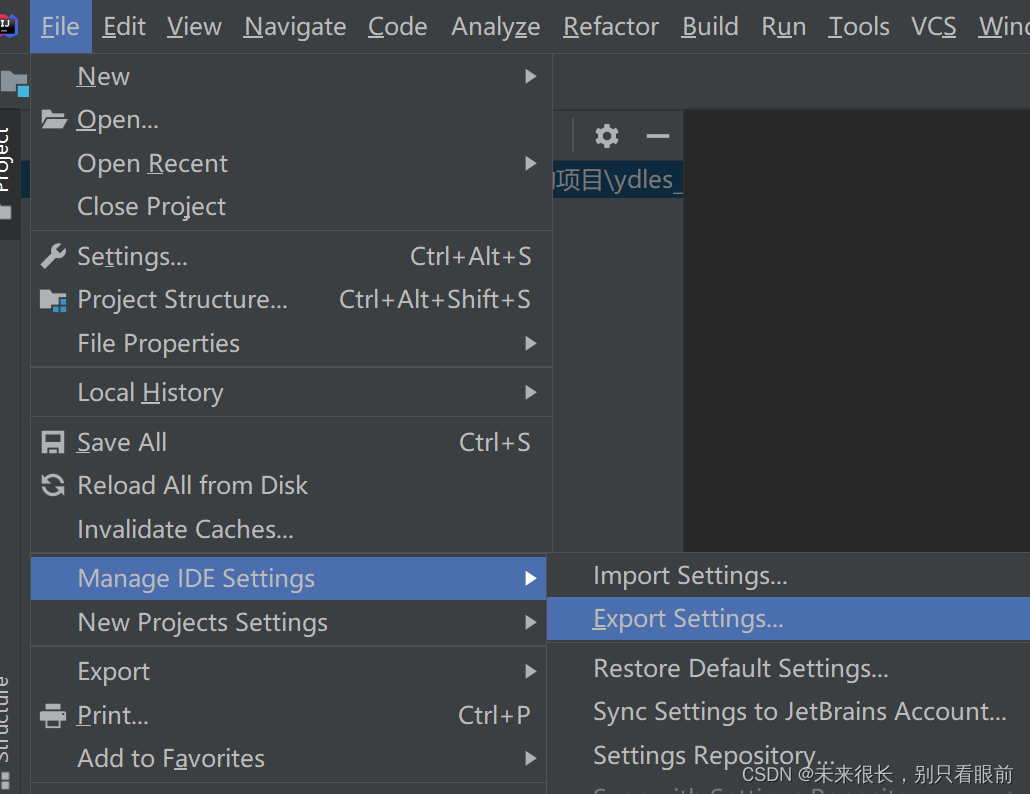
Task: Click the wrench icon next to Settings
Action: (x=53, y=256)
